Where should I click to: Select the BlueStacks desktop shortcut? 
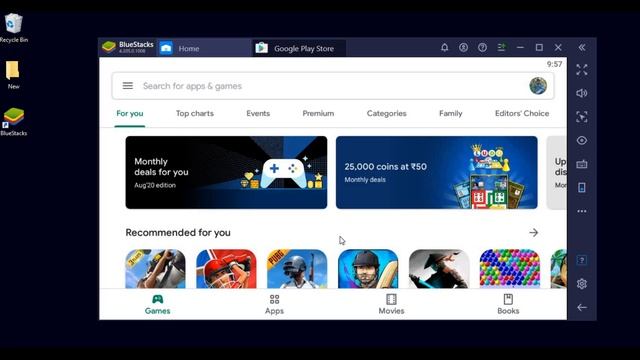click(13, 122)
